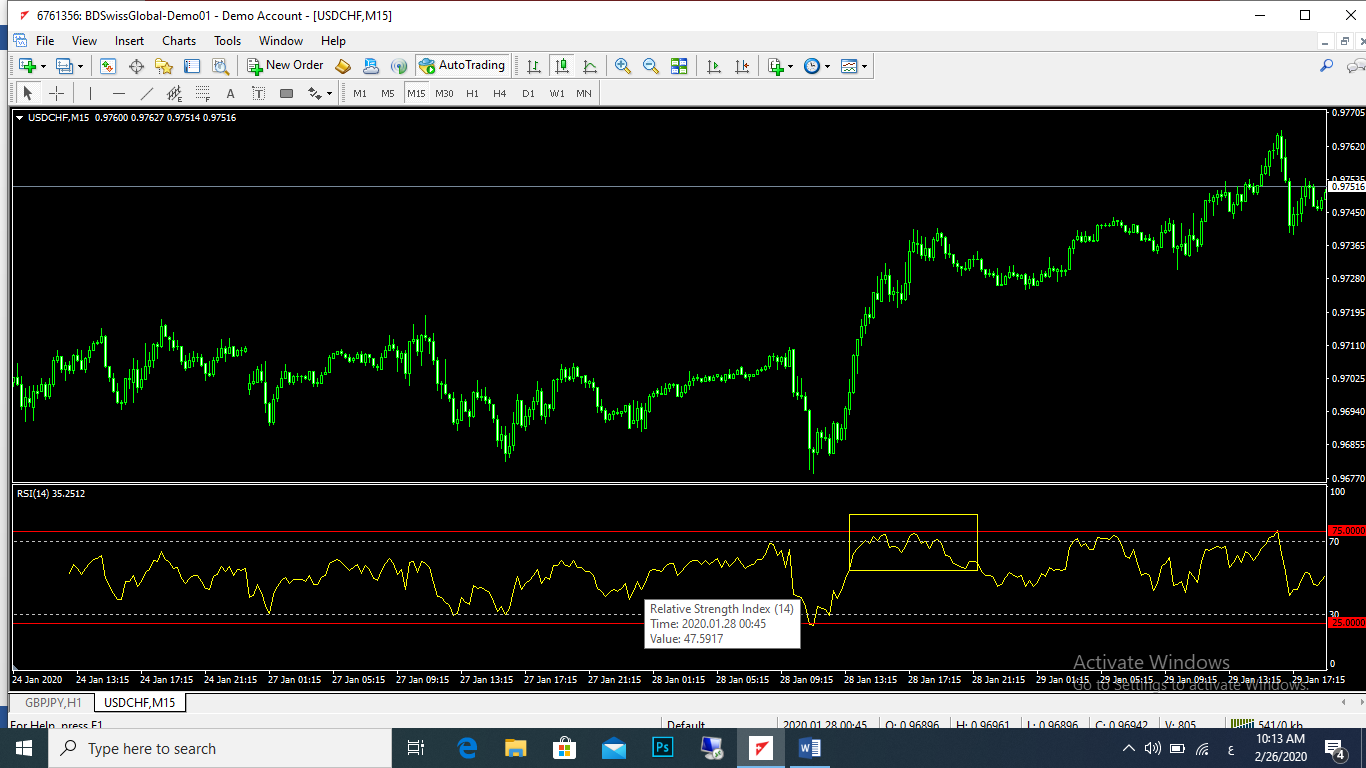The width and height of the screenshot is (1366, 768).
Task: Open the Periods clock dropdown
Action: [826, 67]
